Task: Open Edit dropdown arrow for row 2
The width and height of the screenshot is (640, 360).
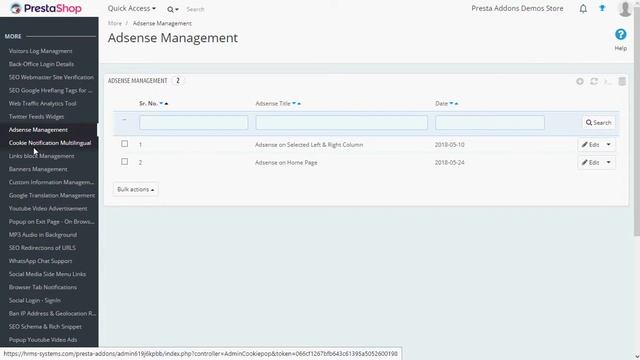Action: [608, 162]
